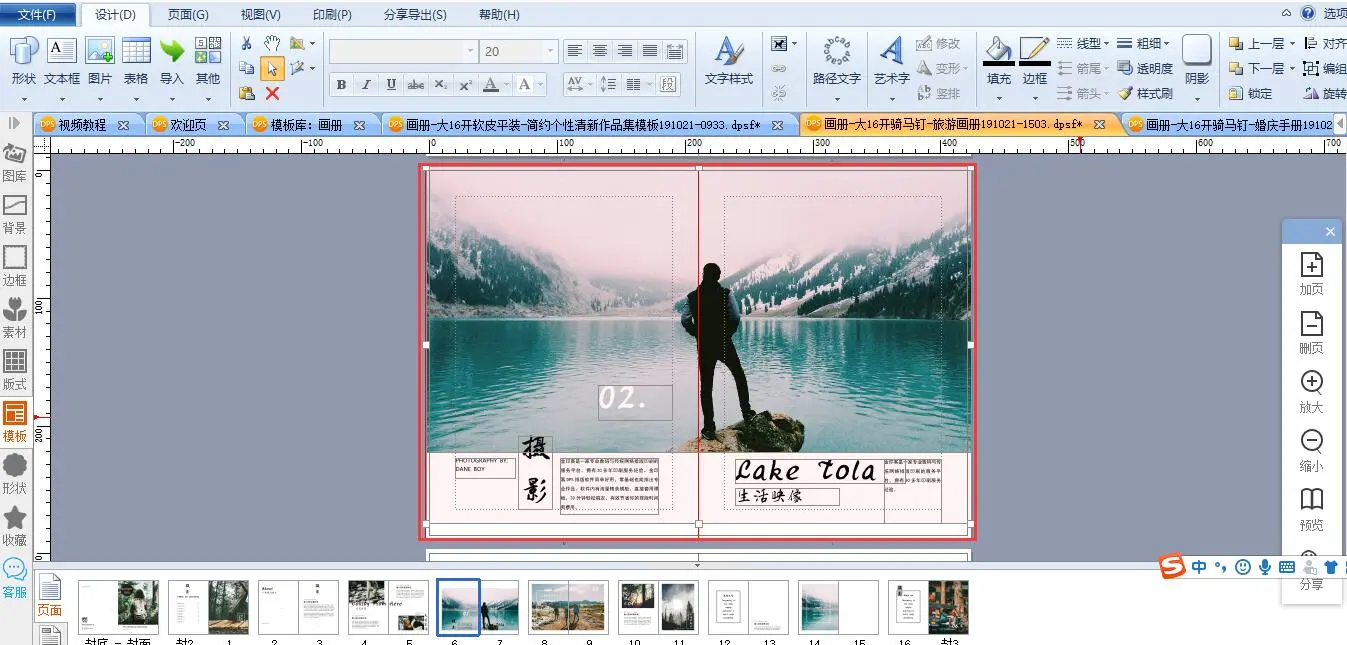Click the red delete X icon
Image resolution: width=1347 pixels, height=645 pixels.
272,93
